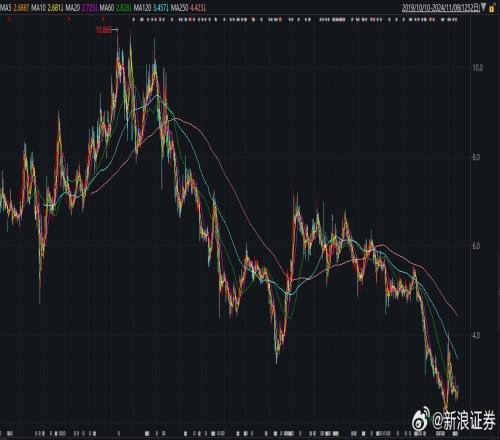Click the 8.0 price axis label
The image size is (500, 440).
[476, 157]
